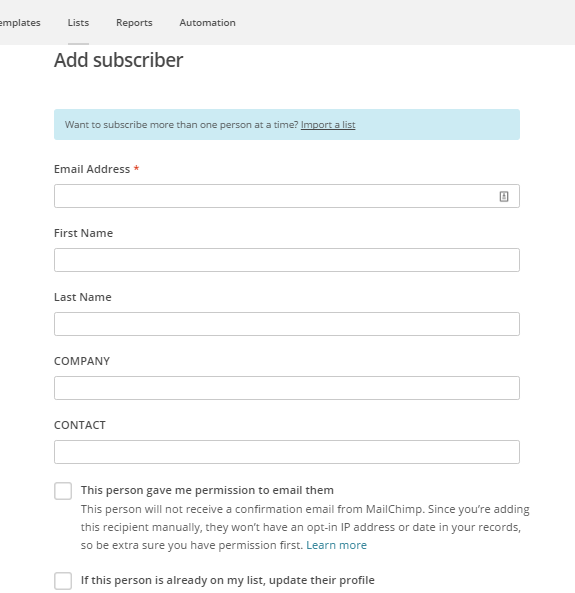This screenshot has width=575, height=593.
Task: Click into the First Name field
Action: click(x=287, y=260)
